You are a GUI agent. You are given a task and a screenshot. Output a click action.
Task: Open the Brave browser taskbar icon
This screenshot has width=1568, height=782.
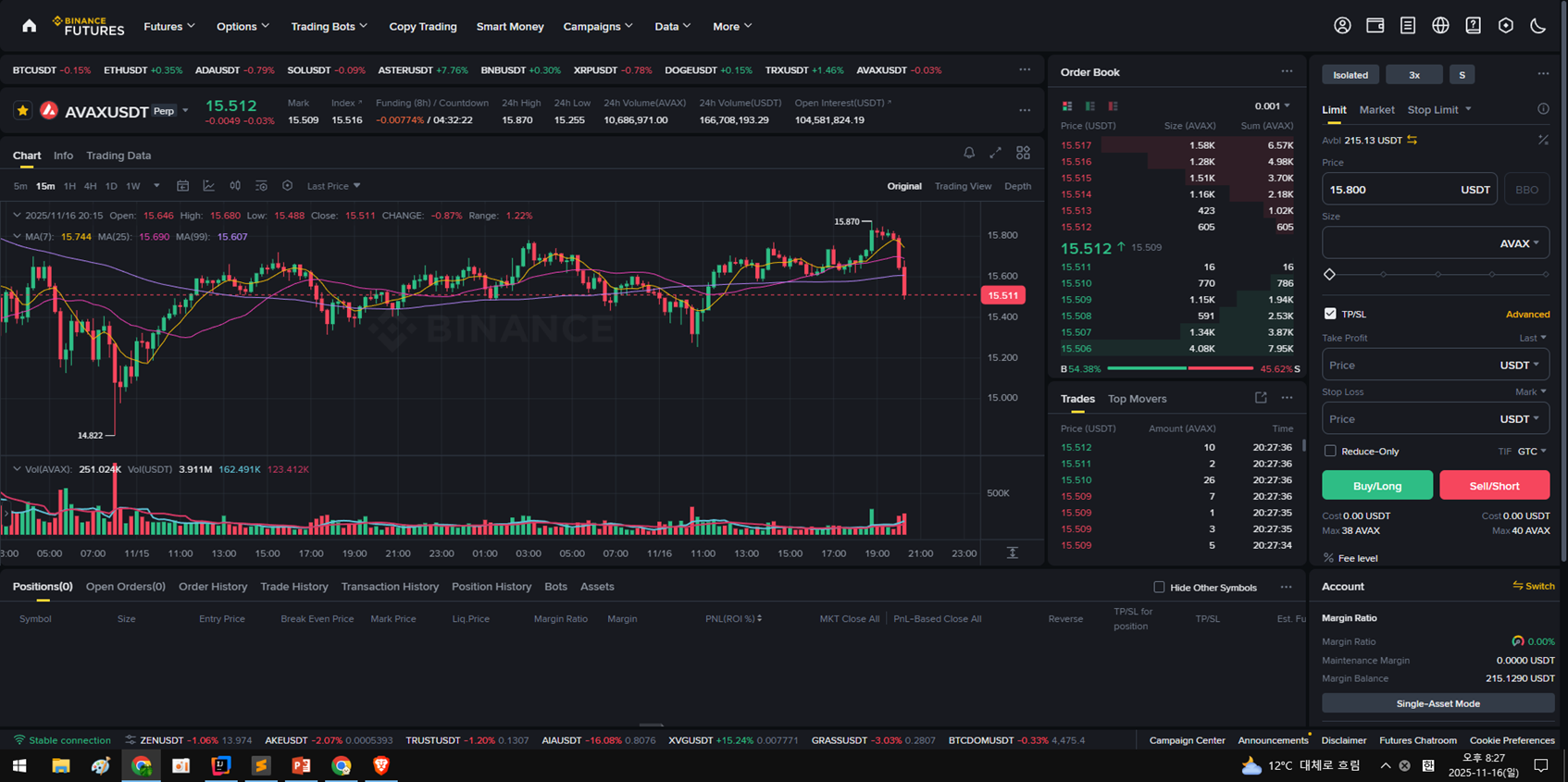point(380,765)
